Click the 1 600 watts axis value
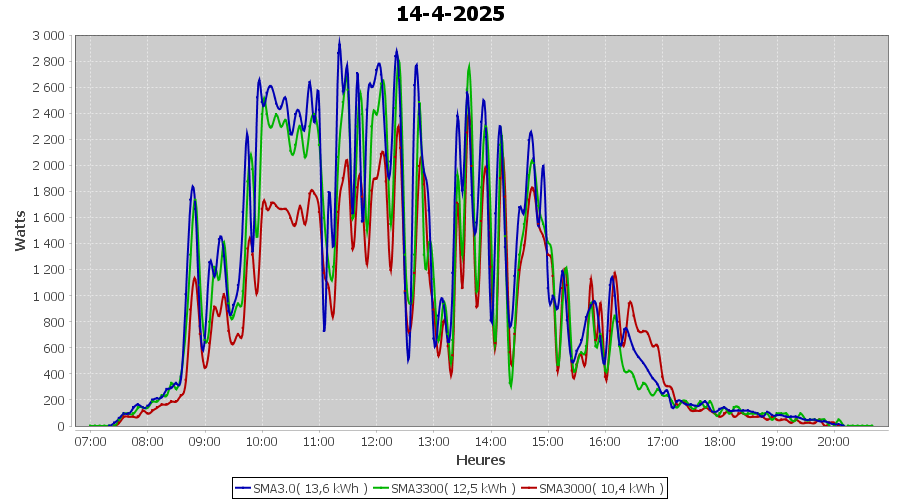The image size is (900, 500). (49, 218)
